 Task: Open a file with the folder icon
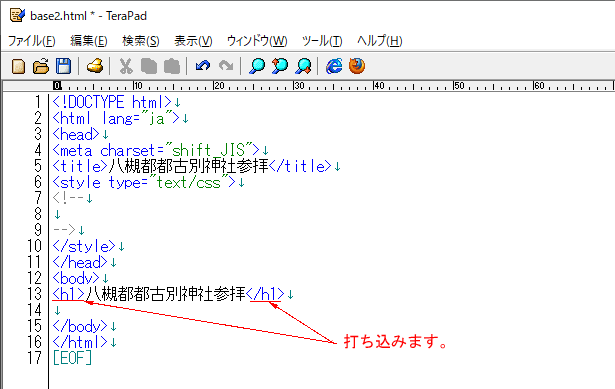pos(41,66)
